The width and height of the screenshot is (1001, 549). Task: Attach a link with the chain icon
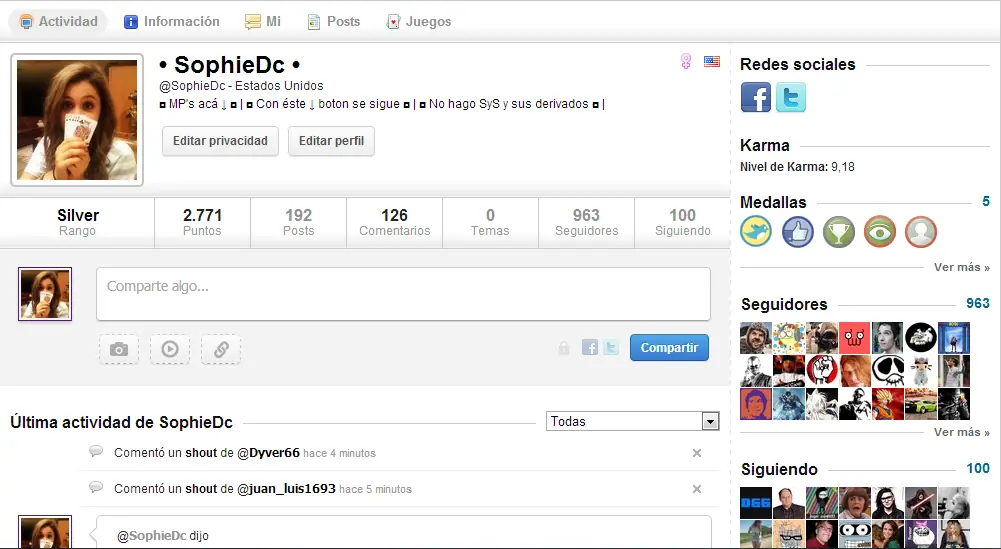click(221, 349)
